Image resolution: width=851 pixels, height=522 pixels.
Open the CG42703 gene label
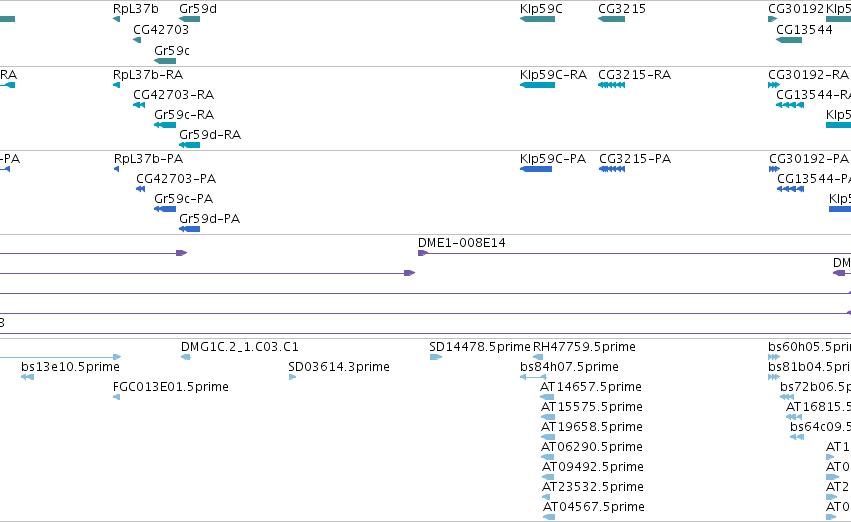pyautogui.click(x=161, y=30)
